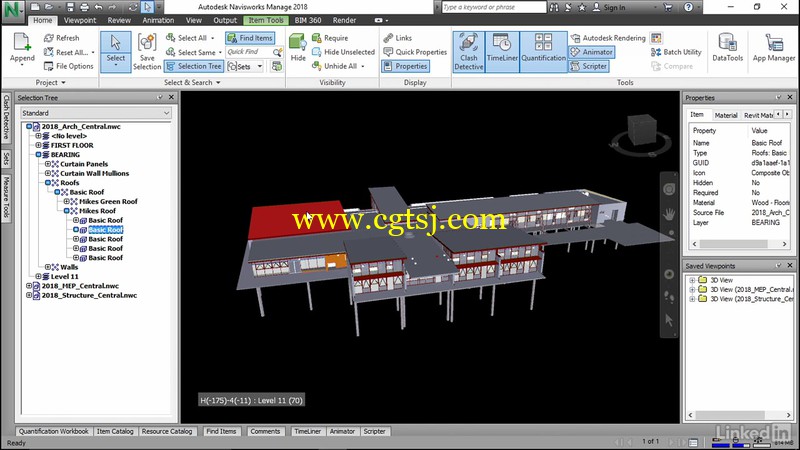Open the Autodesk cart icon in title bar

(x=668, y=7)
